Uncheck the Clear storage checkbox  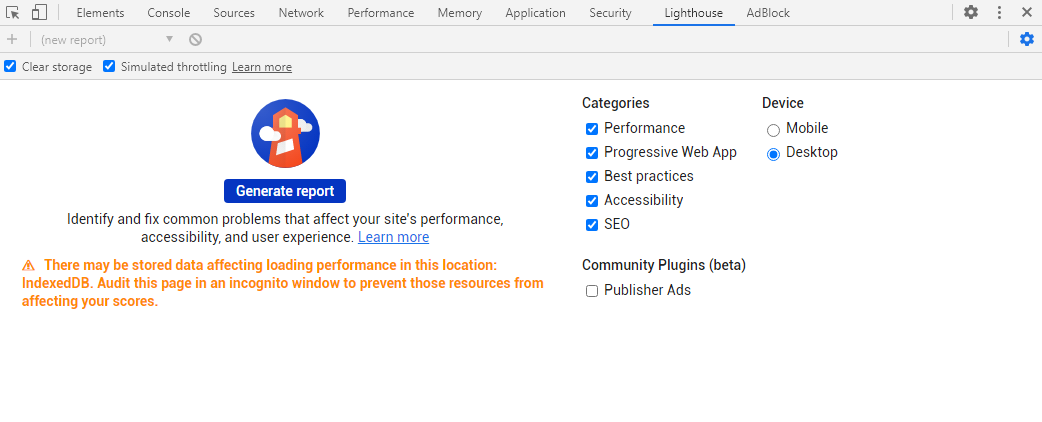pos(10,67)
